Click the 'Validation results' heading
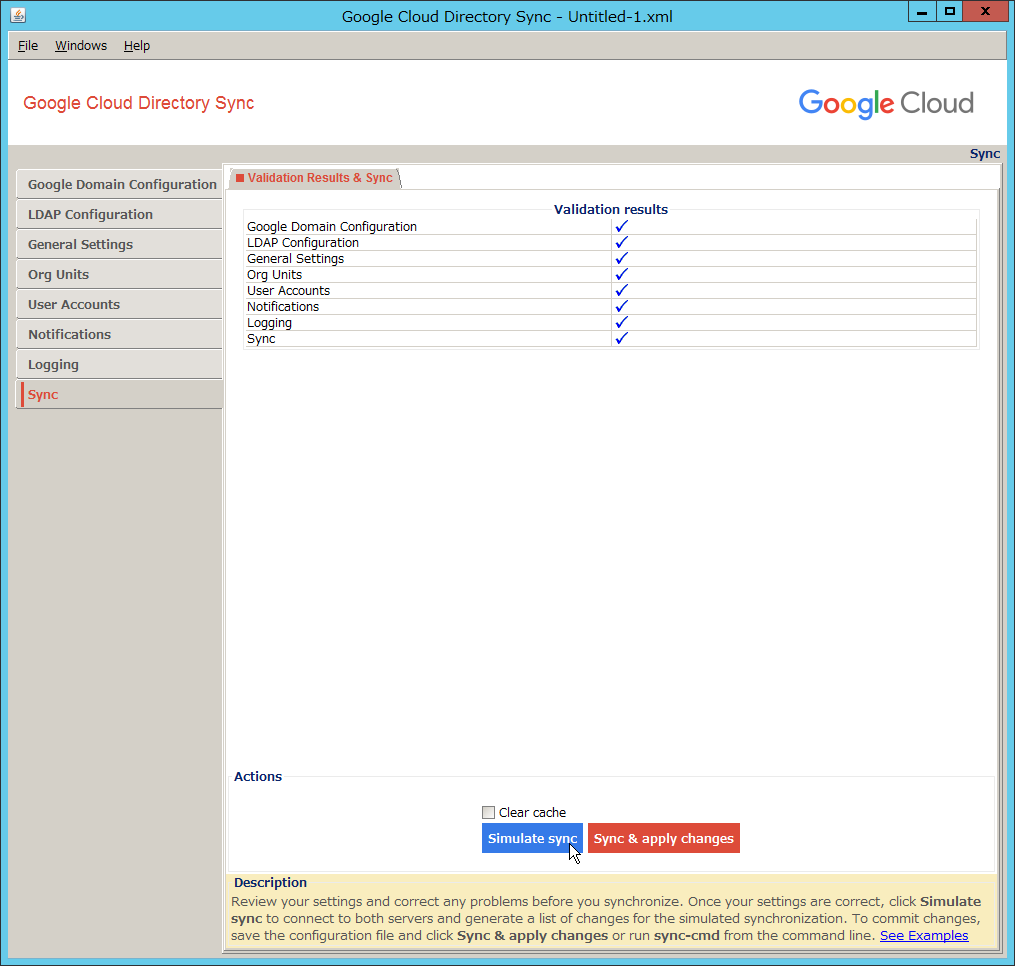The height and width of the screenshot is (966, 1015). pos(610,209)
